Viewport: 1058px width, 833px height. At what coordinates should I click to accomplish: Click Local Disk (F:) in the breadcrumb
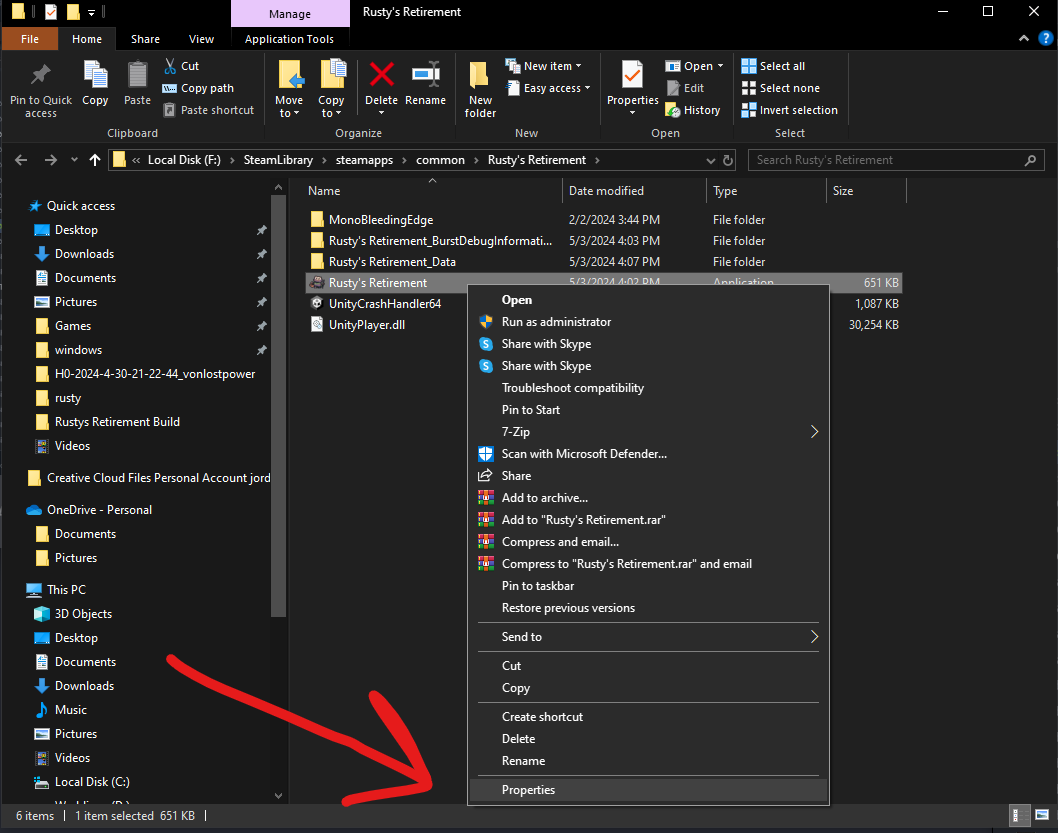184,160
